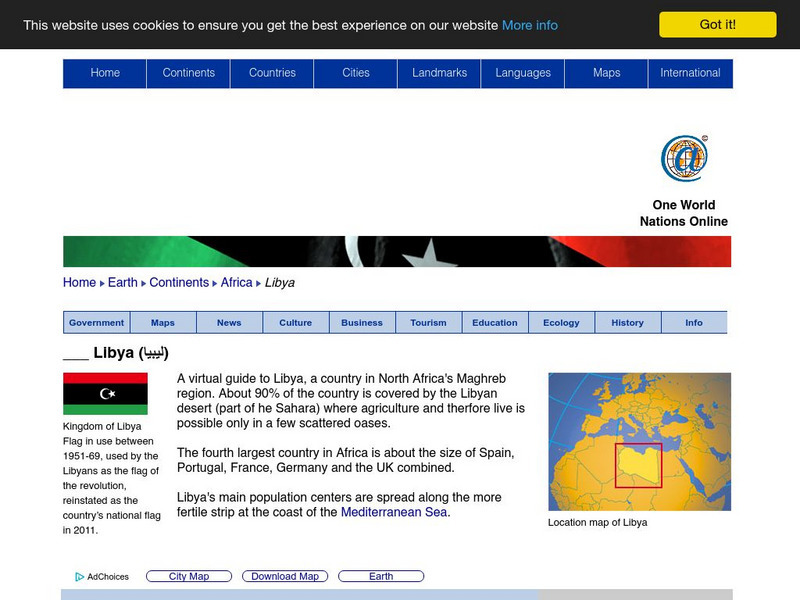800x600 pixels.
Task: Open the Languages navigation item
Action: click(x=523, y=72)
